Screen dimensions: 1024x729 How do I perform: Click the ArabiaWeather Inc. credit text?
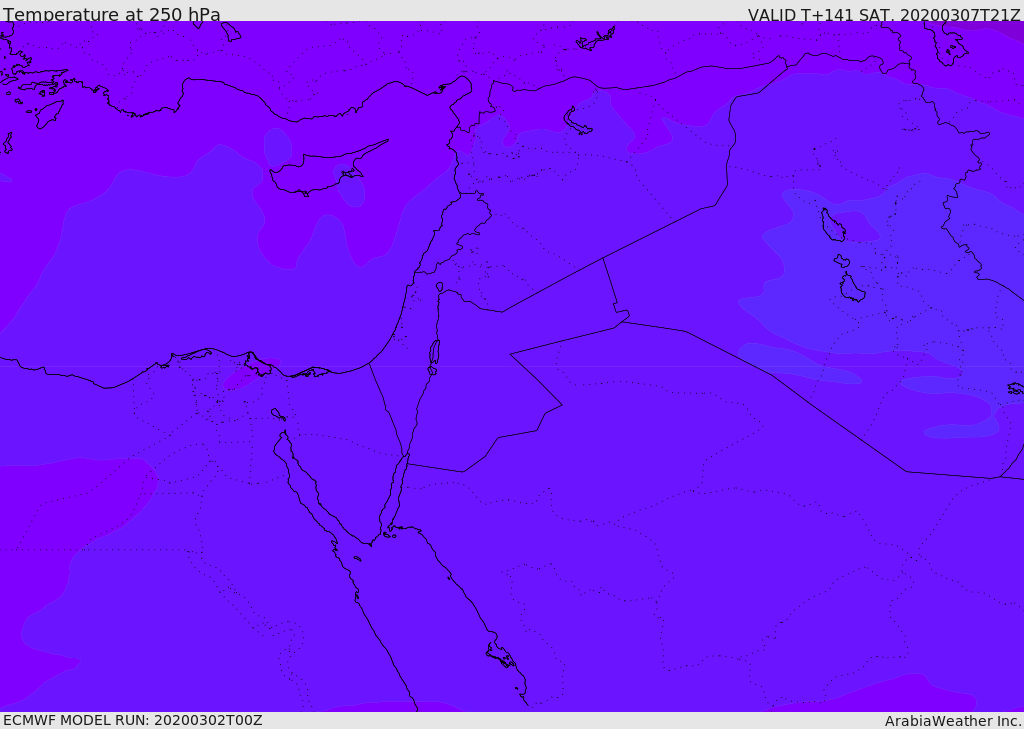click(x=953, y=721)
